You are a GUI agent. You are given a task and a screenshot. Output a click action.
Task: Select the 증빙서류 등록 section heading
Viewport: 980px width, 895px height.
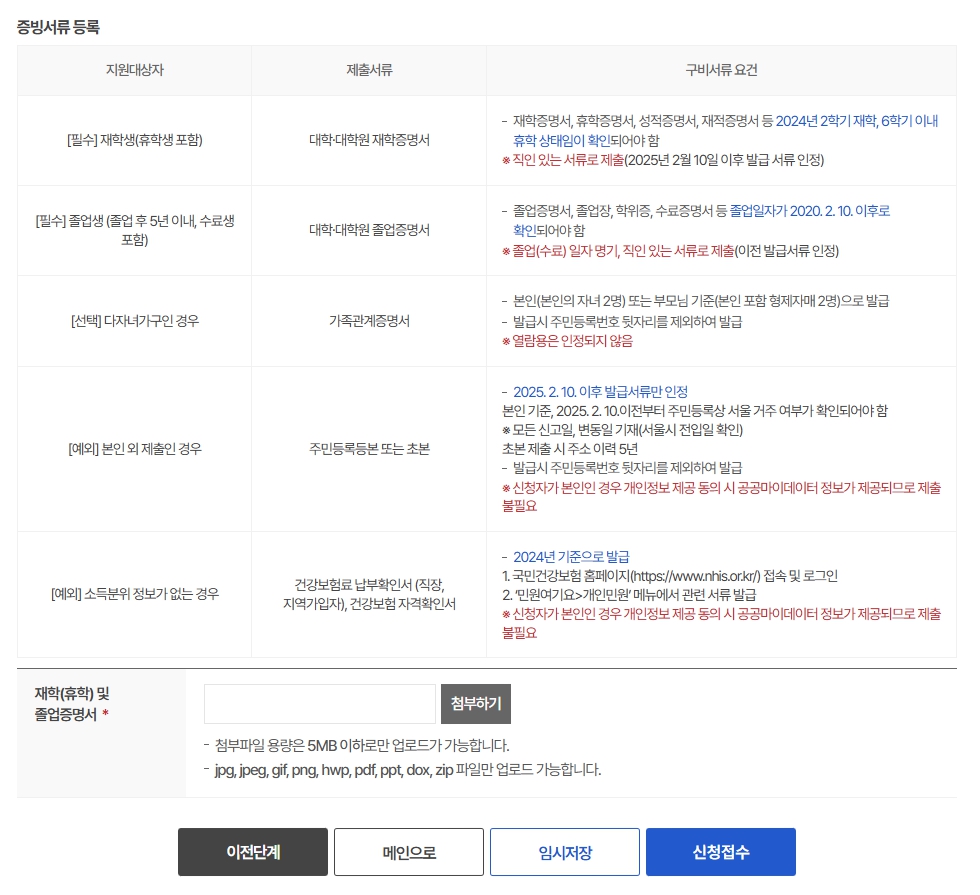pyautogui.click(x=58, y=27)
